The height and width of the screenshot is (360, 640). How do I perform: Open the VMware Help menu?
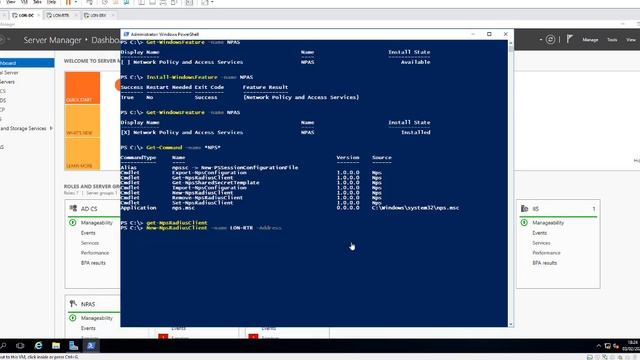point(51,2)
